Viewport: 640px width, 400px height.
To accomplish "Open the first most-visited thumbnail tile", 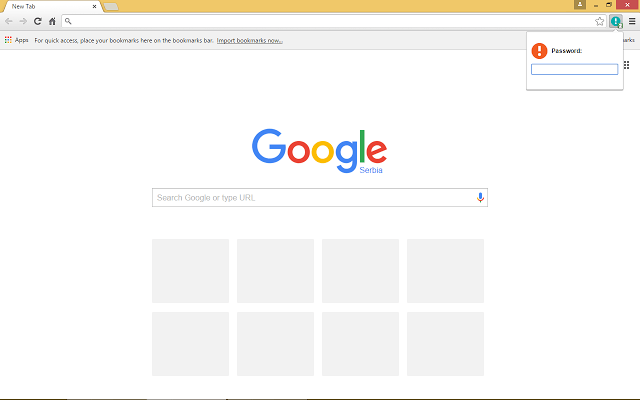I will click(190, 270).
